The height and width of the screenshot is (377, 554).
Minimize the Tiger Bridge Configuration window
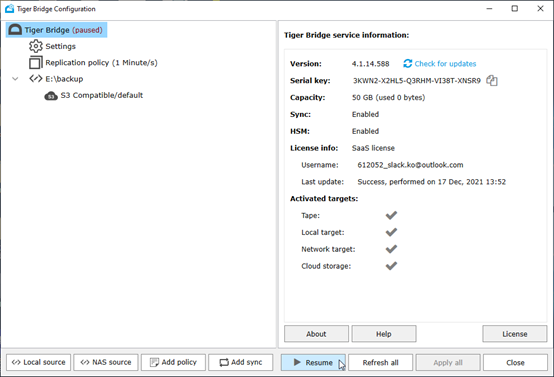(x=489, y=8)
